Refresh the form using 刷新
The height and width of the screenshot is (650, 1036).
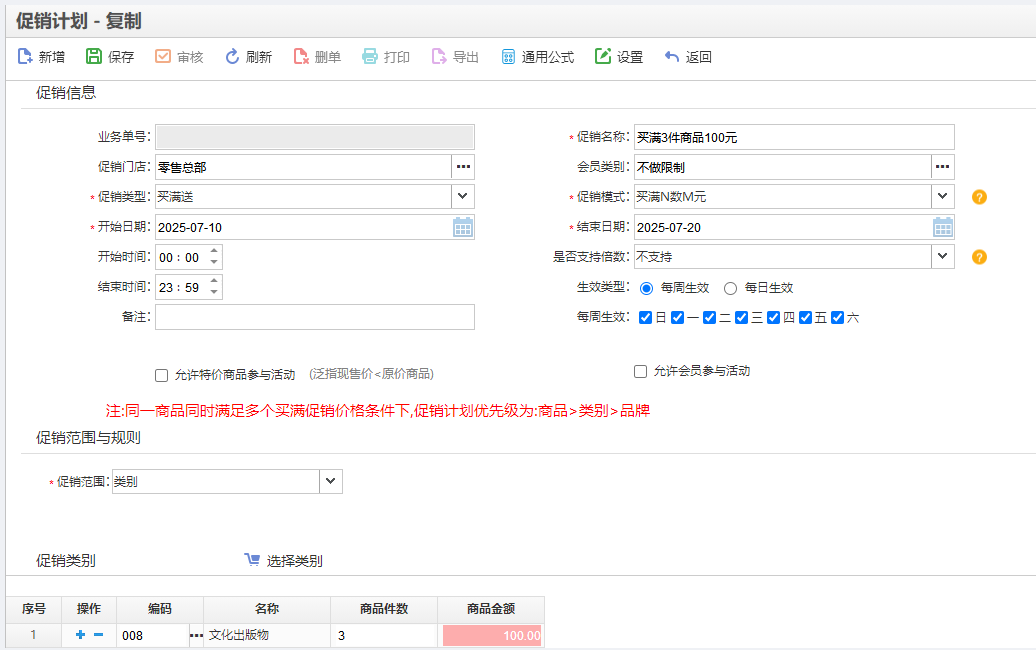248,57
